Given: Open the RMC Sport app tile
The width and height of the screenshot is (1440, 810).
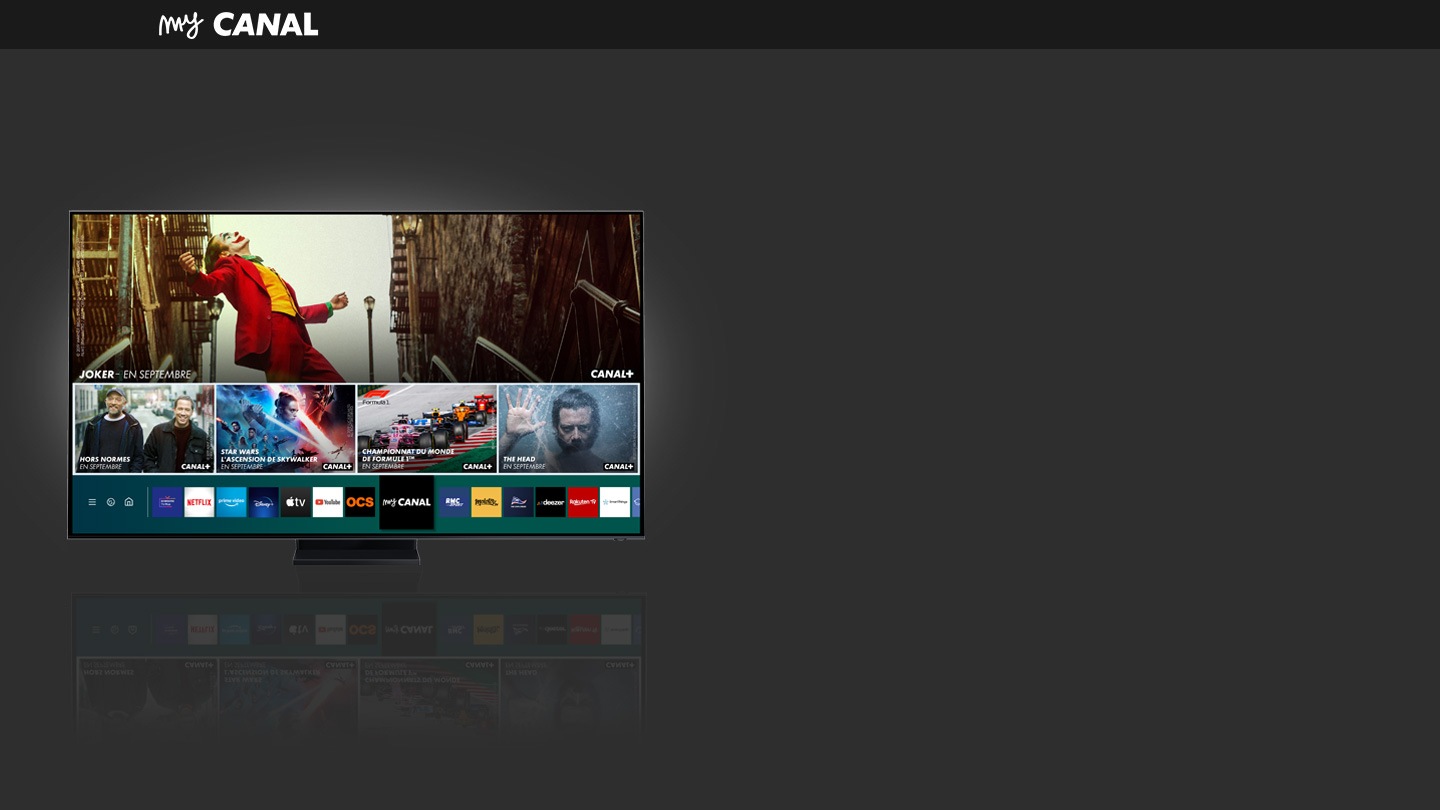Looking at the screenshot, I should pyautogui.click(x=454, y=502).
